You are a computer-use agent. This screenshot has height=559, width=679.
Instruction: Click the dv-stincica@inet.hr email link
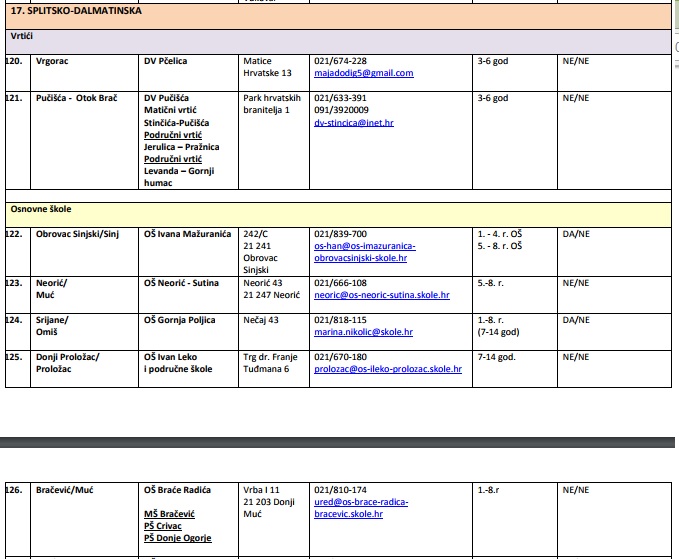pos(354,123)
